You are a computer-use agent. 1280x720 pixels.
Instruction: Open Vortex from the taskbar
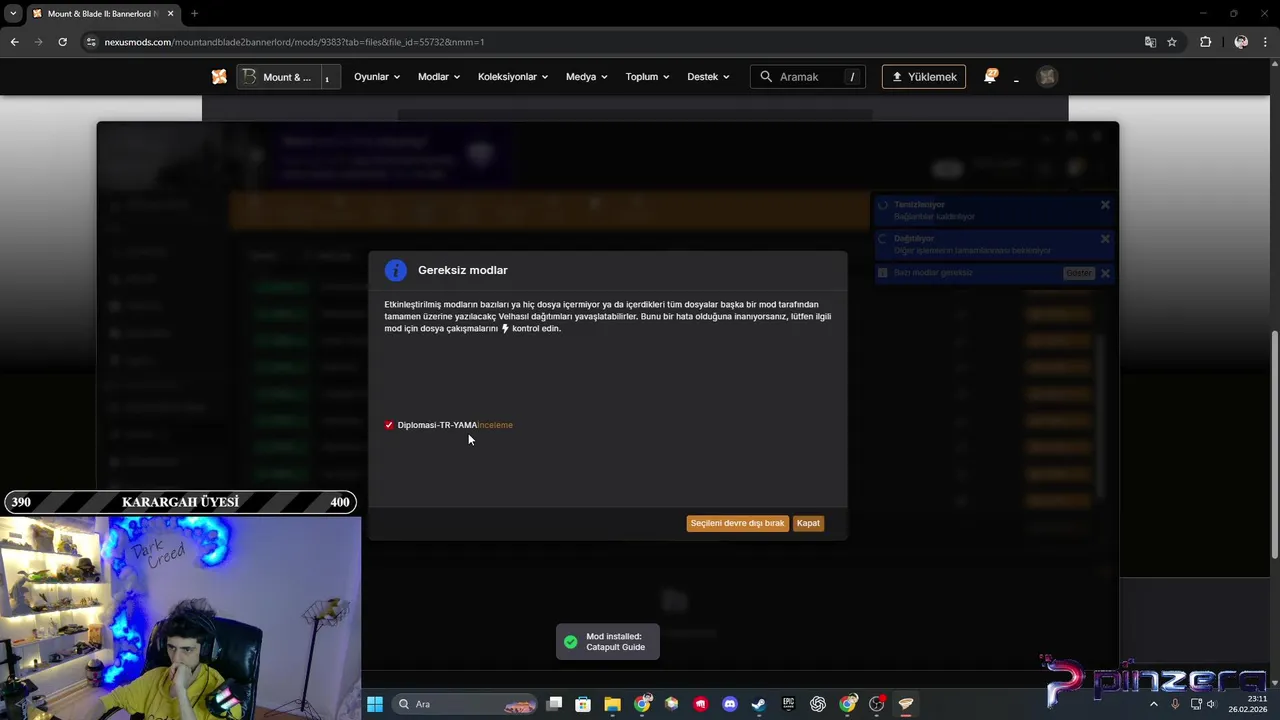[906, 704]
